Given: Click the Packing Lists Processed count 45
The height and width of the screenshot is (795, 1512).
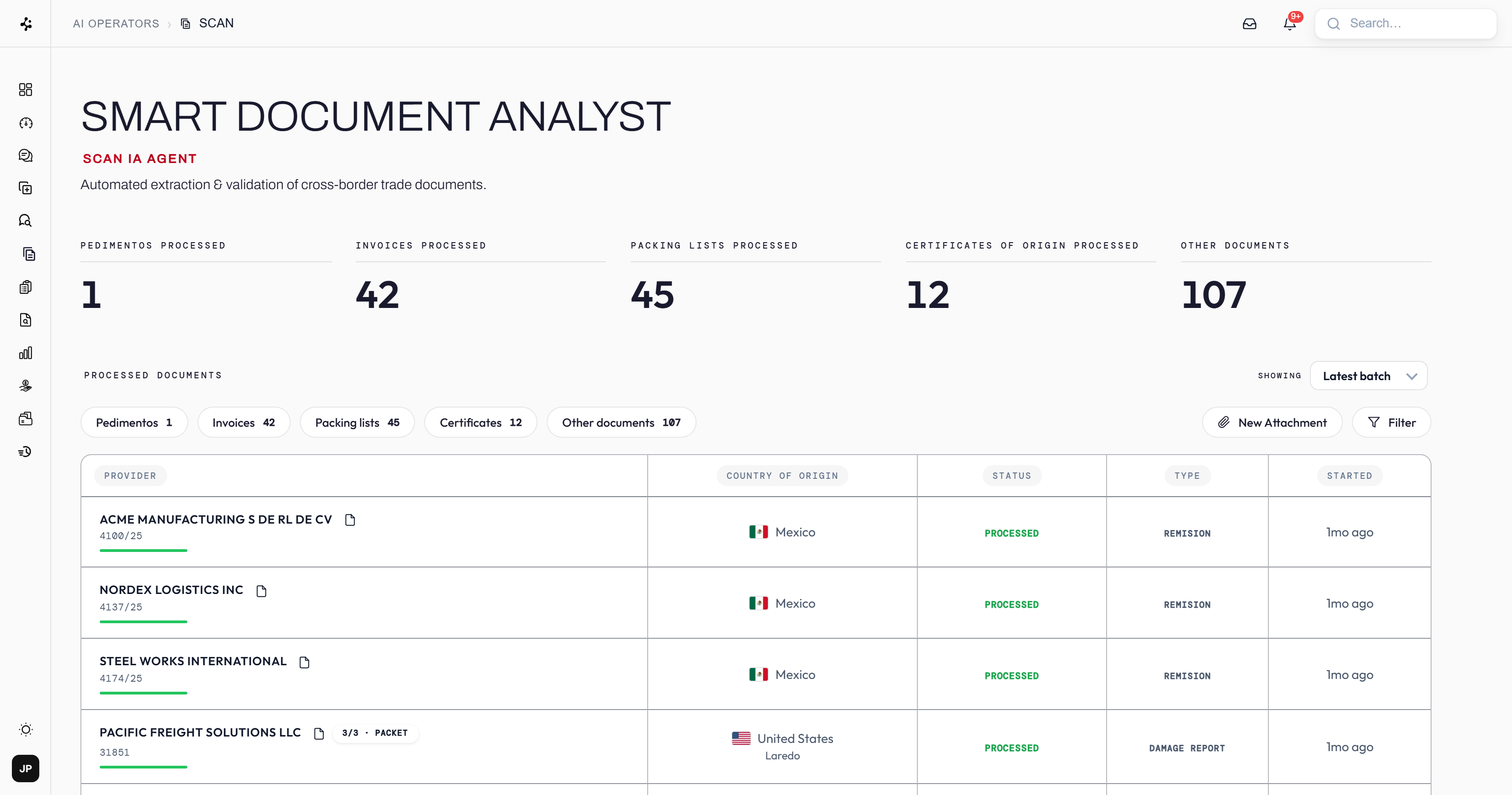Looking at the screenshot, I should pyautogui.click(x=652, y=295).
